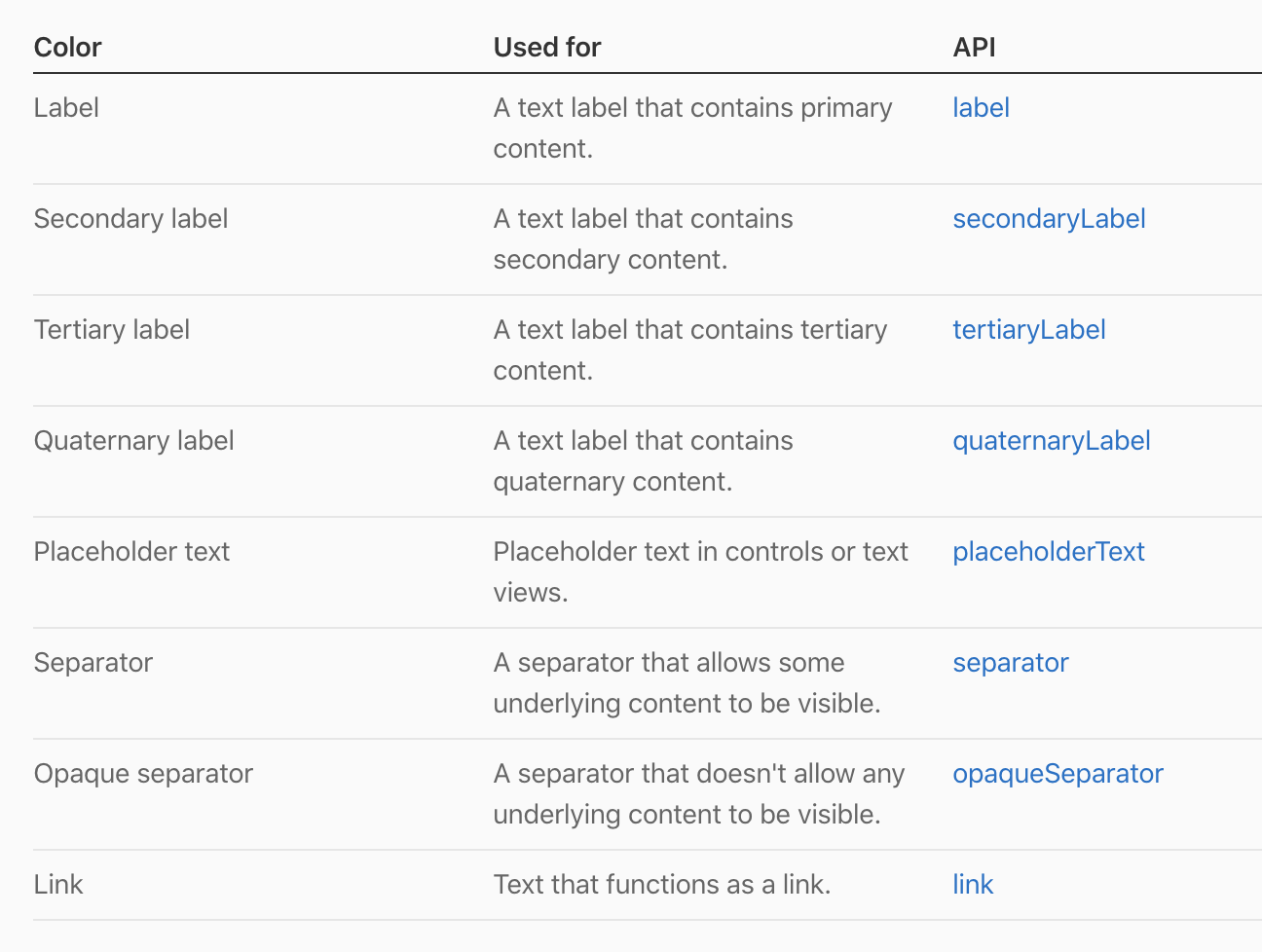This screenshot has width=1262, height=952.
Task: Select the Secondary label color name
Action: click(130, 219)
